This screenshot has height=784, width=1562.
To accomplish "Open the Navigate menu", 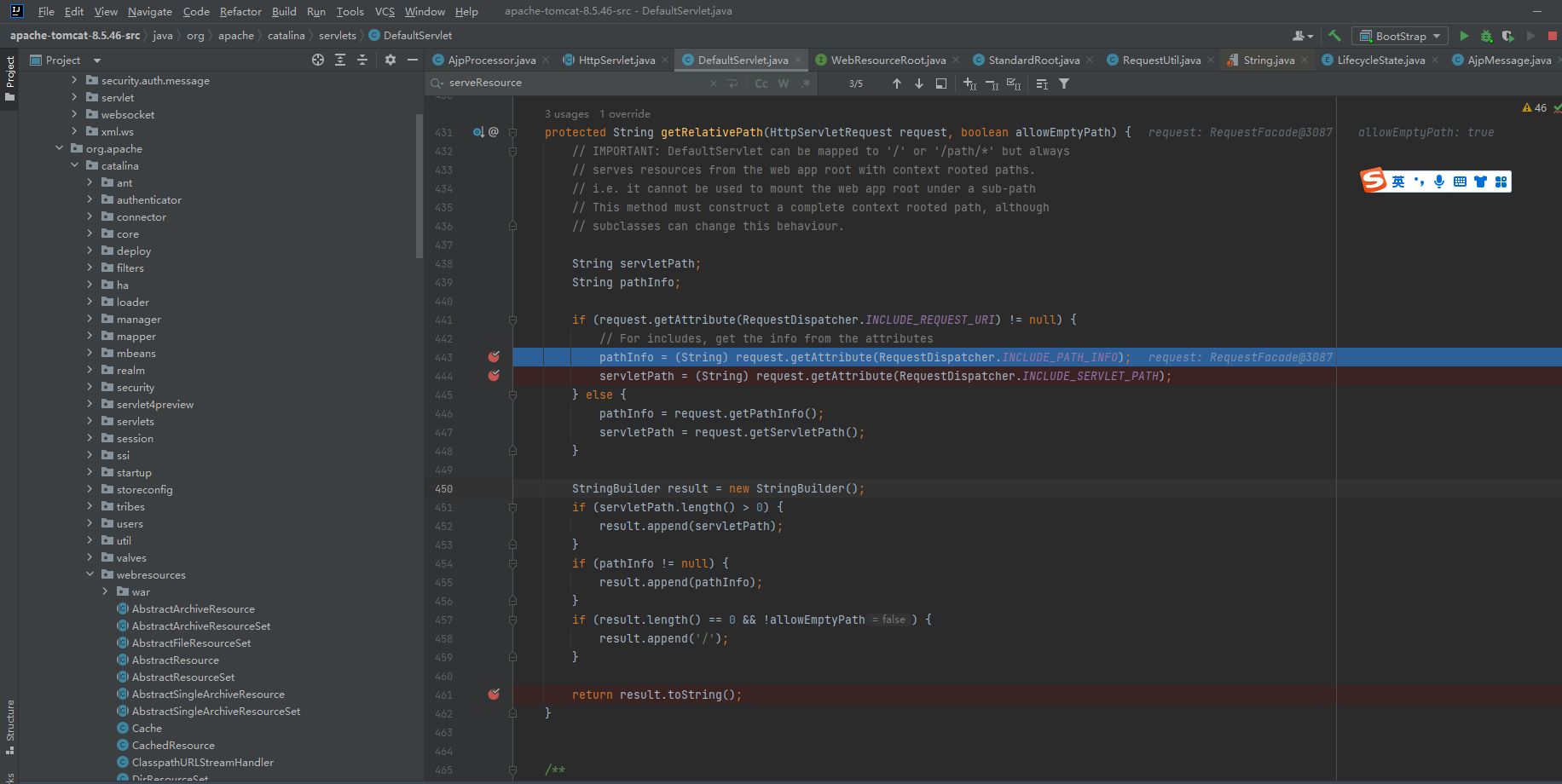I will [150, 11].
